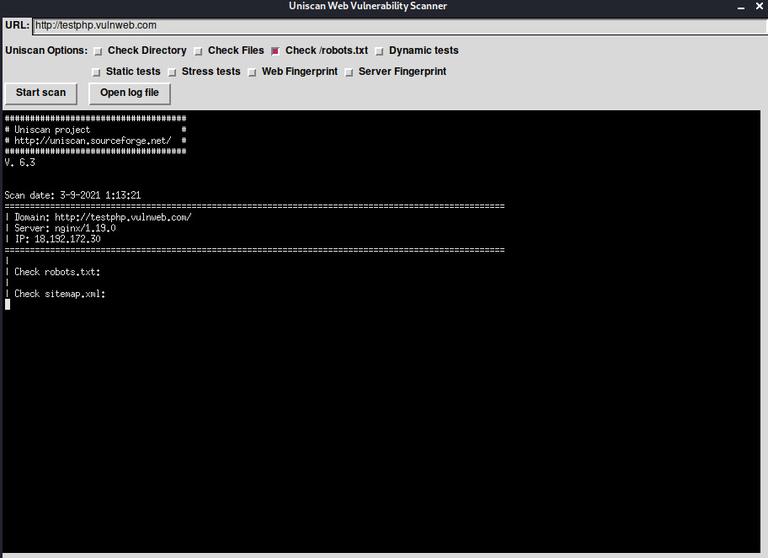Focus the URL input field

click(x=400, y=26)
